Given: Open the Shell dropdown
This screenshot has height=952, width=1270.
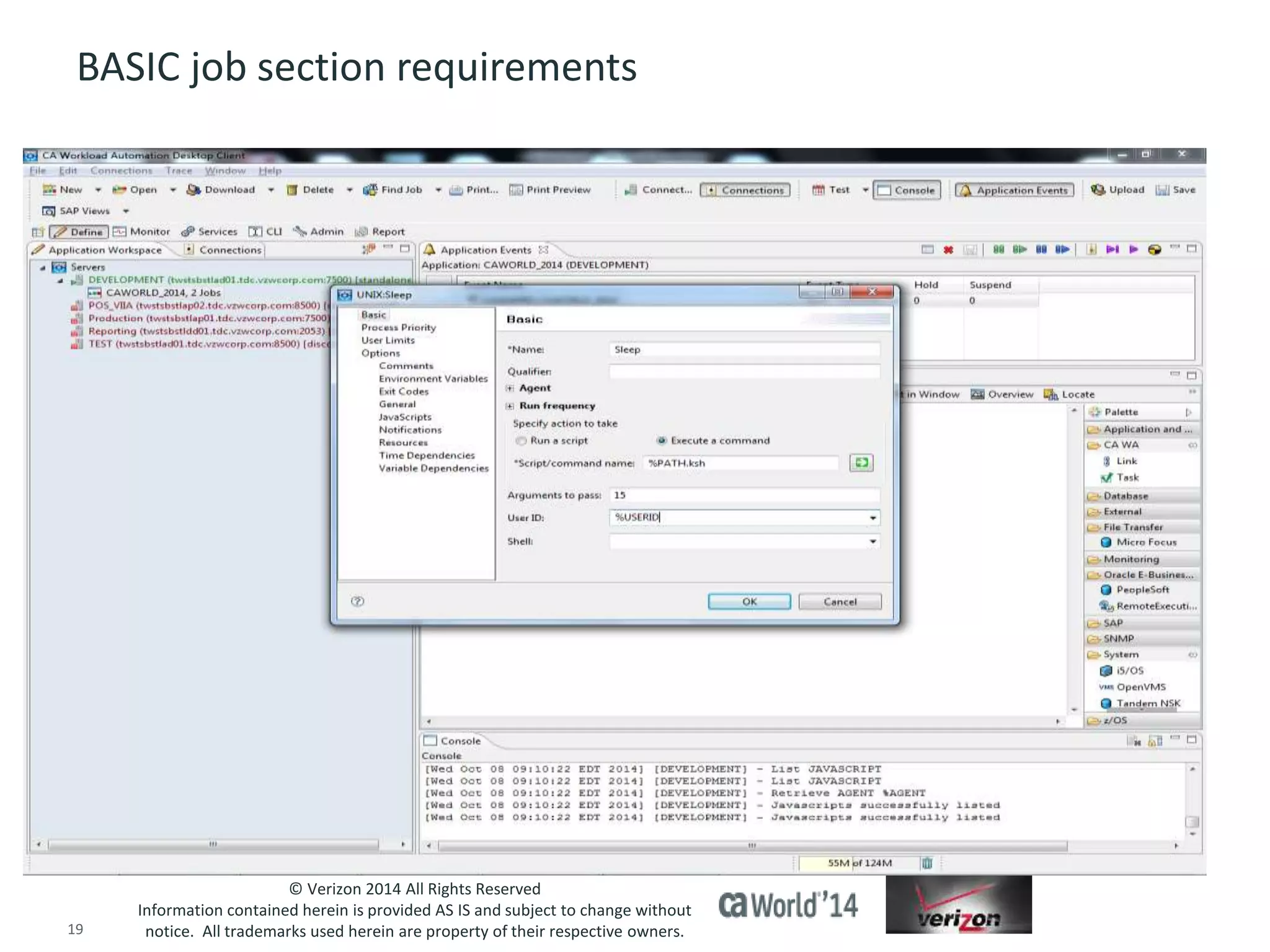Looking at the screenshot, I should click(873, 542).
